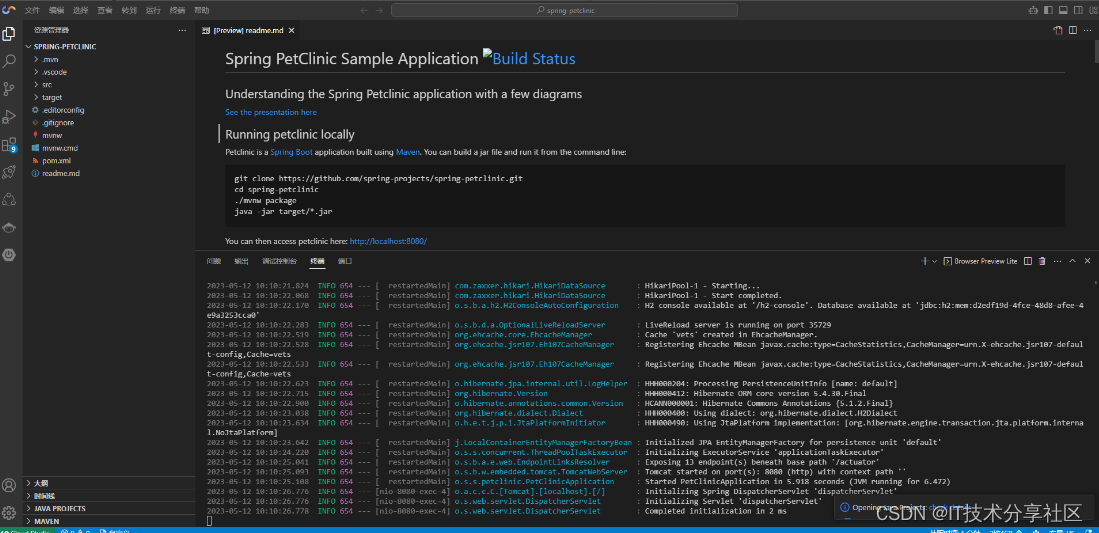1099x533 pixels.
Task: Open the Spring Boot dashboard power icon
Action: point(9,255)
